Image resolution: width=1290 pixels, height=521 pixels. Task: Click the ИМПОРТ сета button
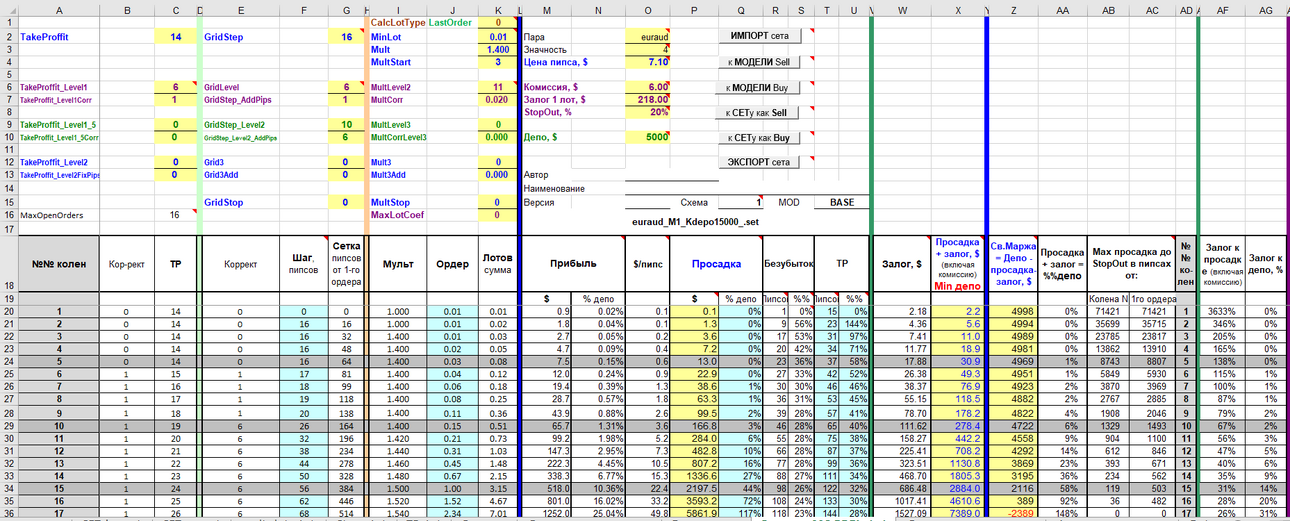760,36
